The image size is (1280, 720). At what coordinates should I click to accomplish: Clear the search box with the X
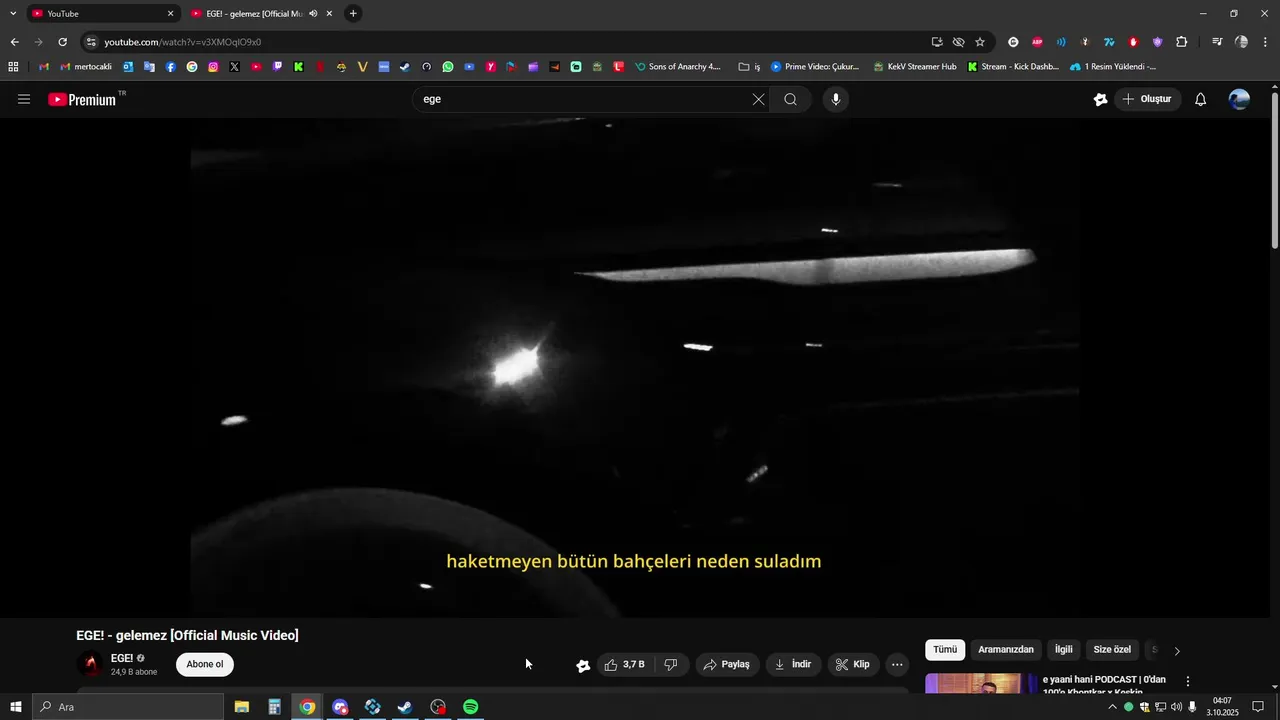758,99
